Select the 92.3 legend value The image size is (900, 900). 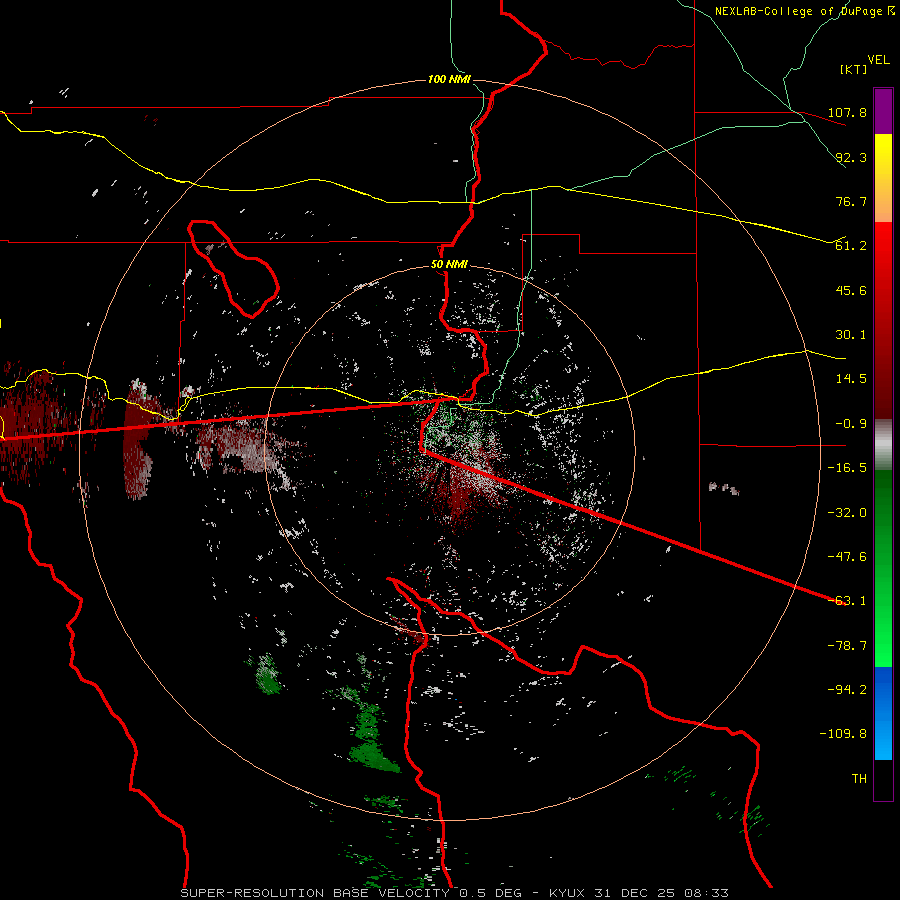click(x=851, y=157)
